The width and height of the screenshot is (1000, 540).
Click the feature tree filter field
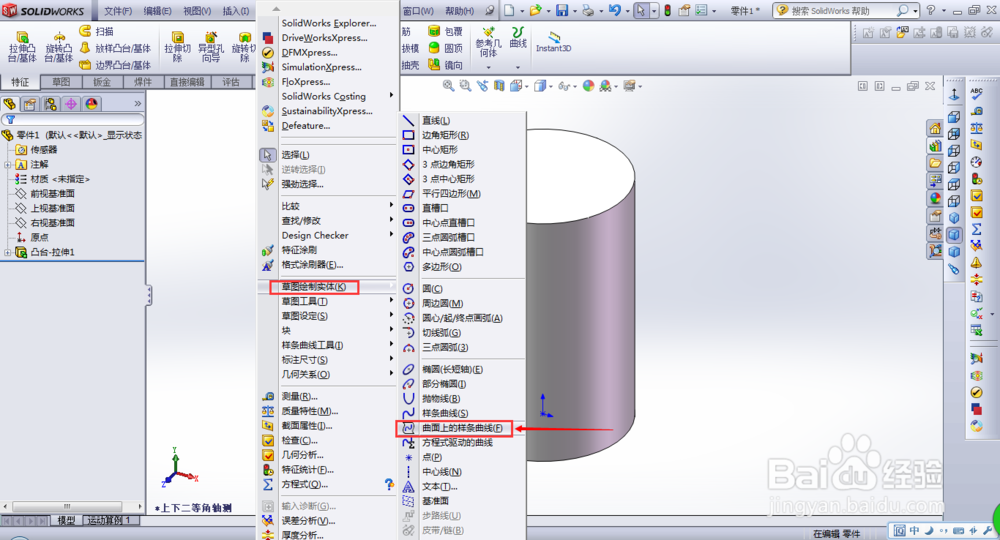click(x=73, y=119)
